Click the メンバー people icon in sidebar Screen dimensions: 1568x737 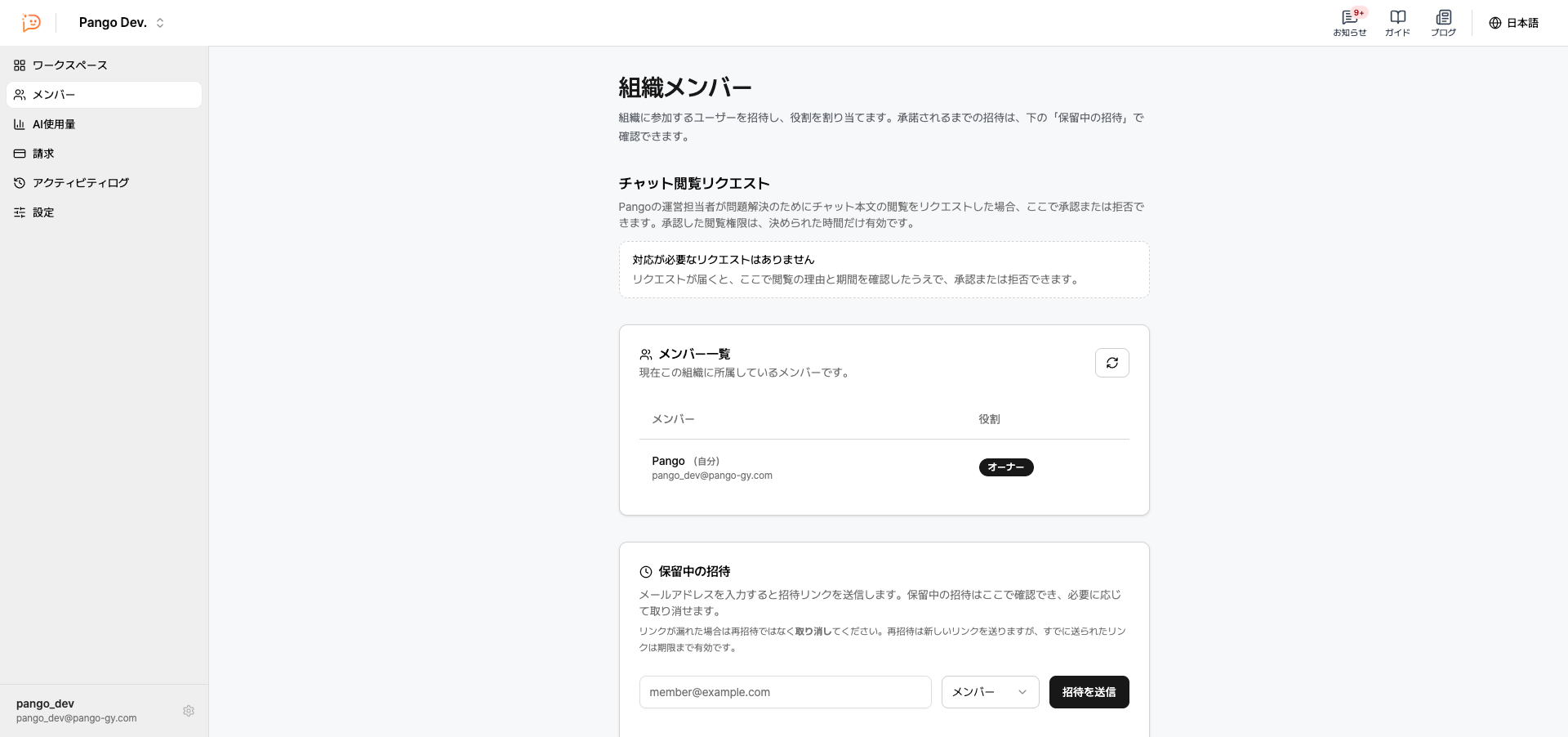pos(20,95)
